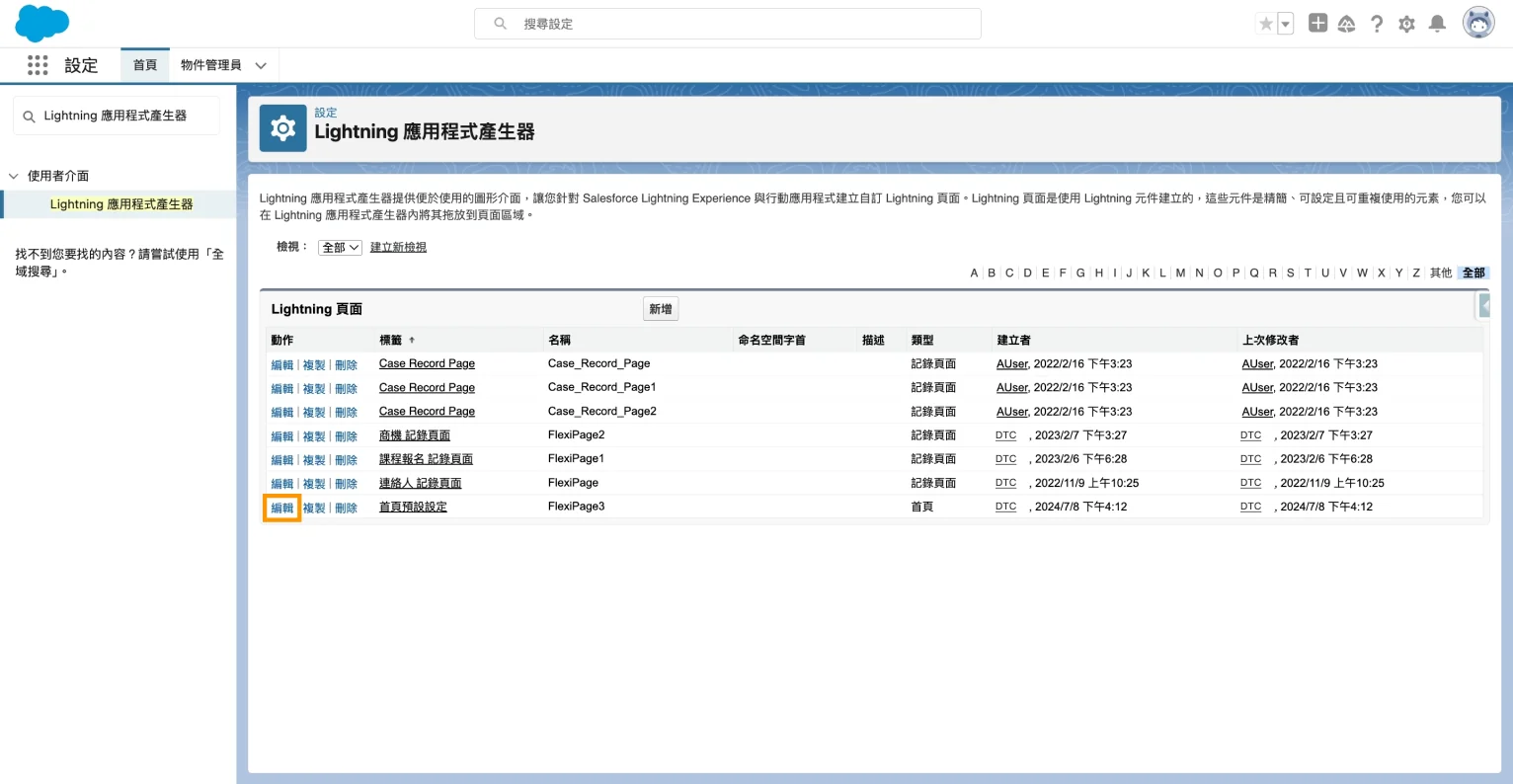Click 複製 for FlexiPage3 row
This screenshot has height=784, width=1513.
click(x=314, y=509)
